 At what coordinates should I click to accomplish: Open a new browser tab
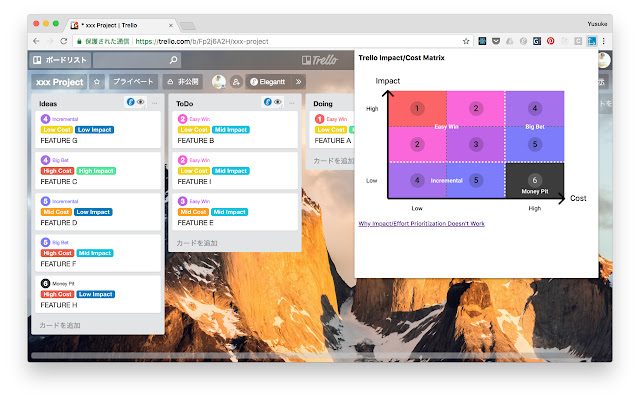point(188,26)
